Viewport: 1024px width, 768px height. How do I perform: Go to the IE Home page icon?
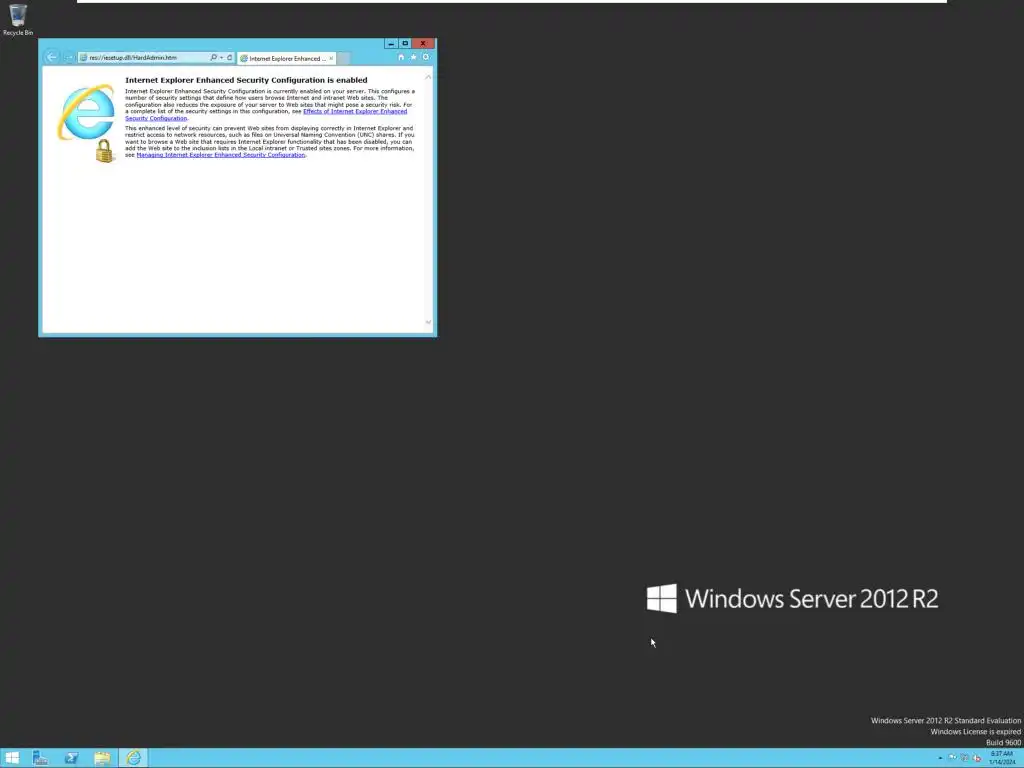click(401, 57)
